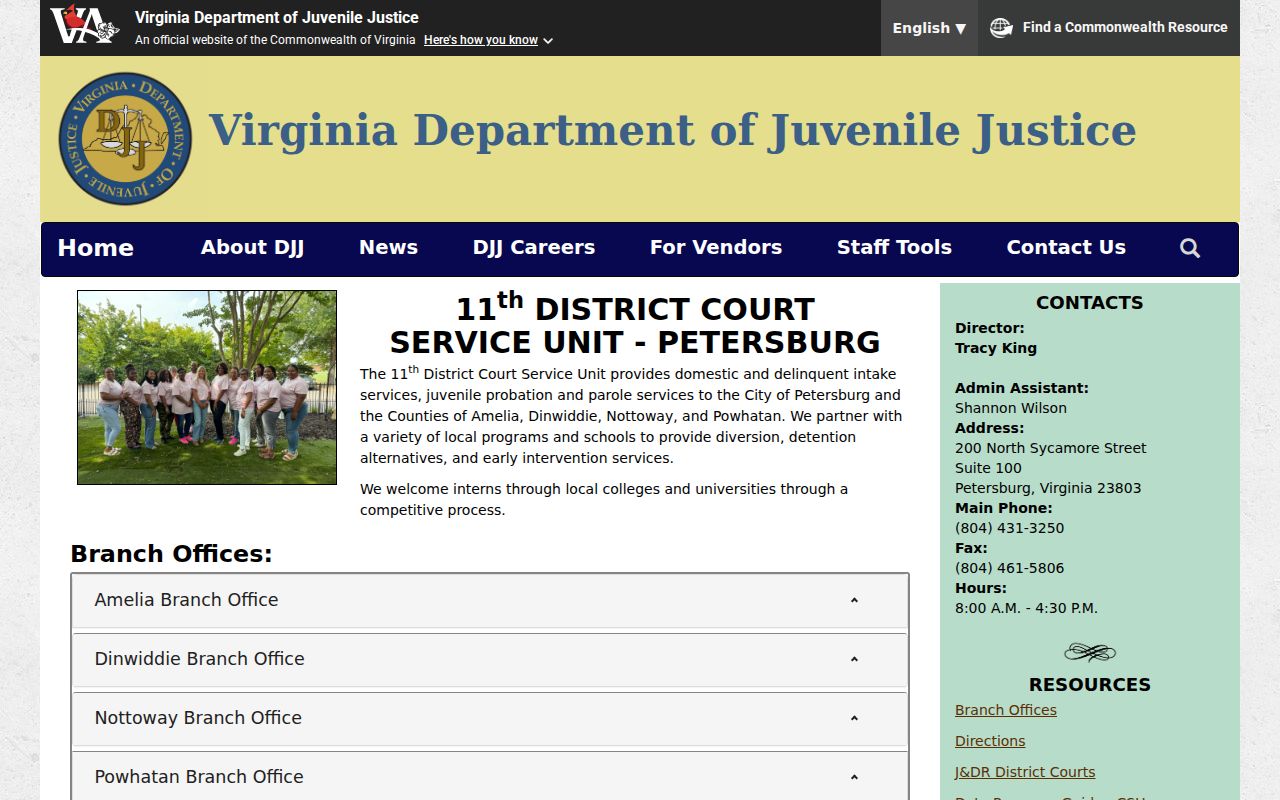Open the Staff Tools menu
This screenshot has height=800, width=1280.
894,247
